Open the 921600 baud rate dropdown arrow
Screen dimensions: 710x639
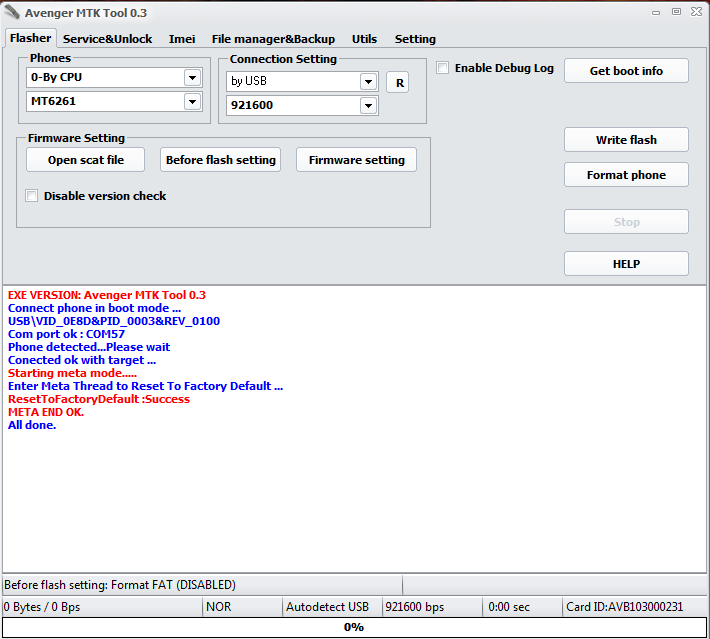pyautogui.click(x=369, y=106)
